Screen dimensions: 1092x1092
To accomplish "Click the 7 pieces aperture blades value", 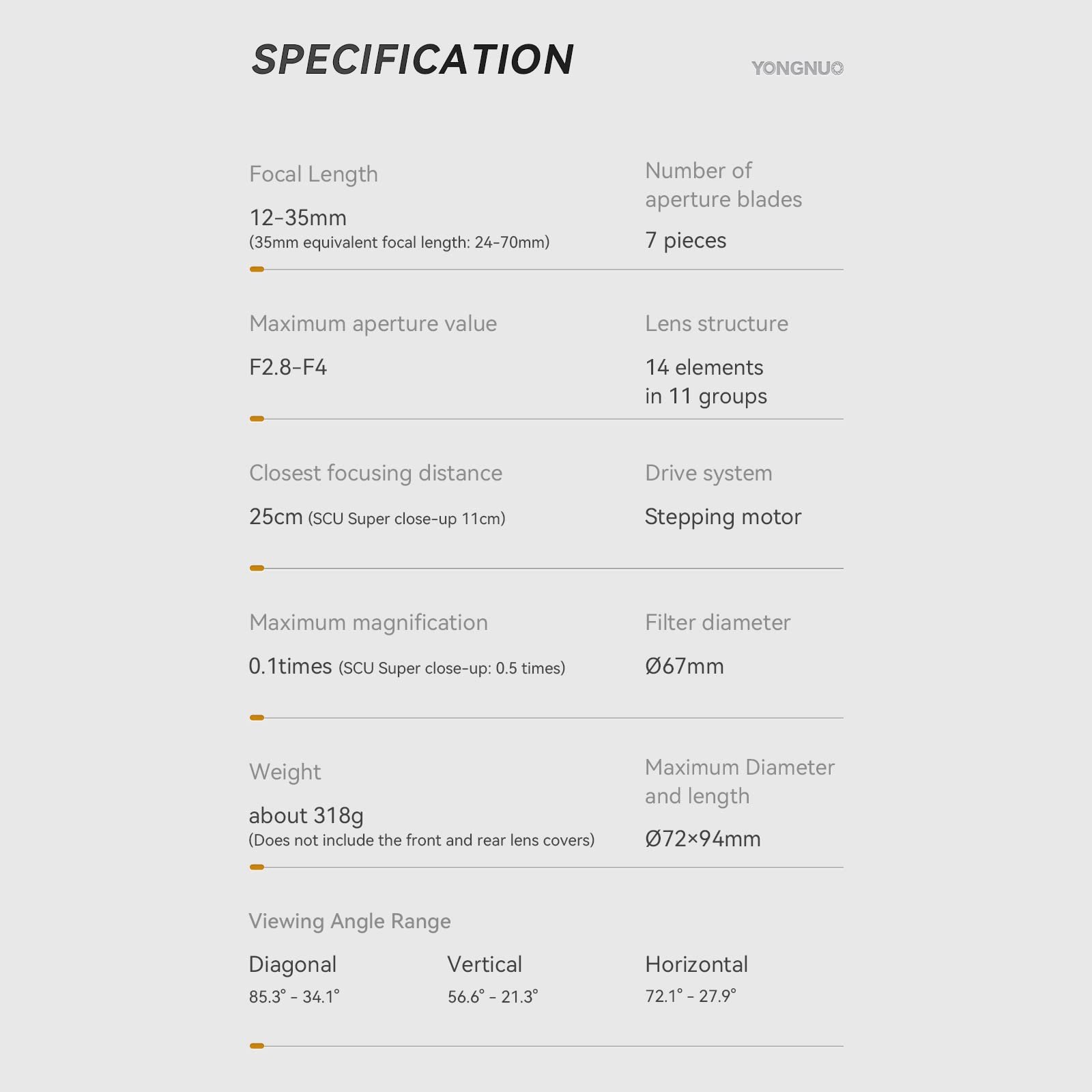I will [685, 240].
